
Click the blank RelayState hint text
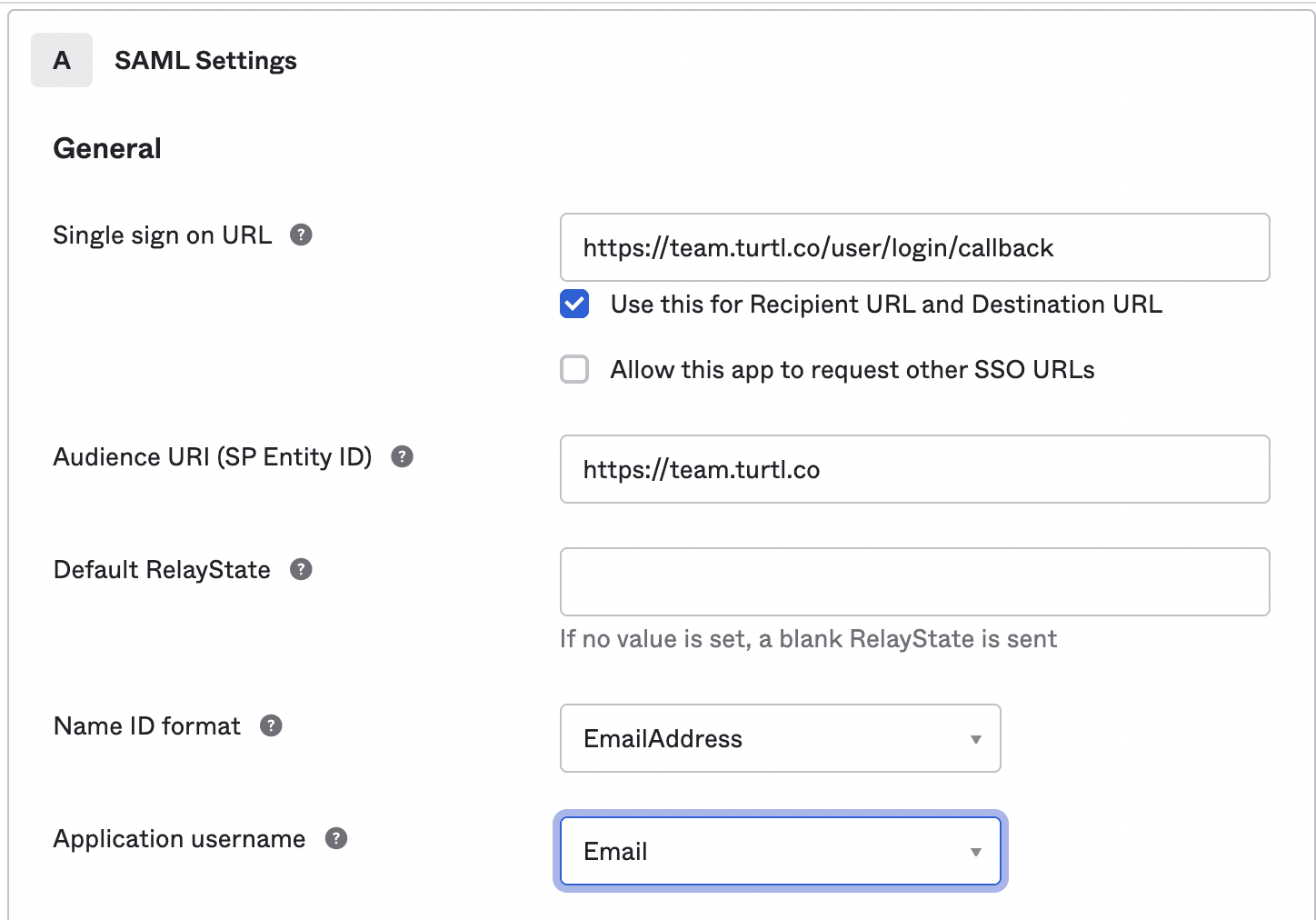click(808, 639)
